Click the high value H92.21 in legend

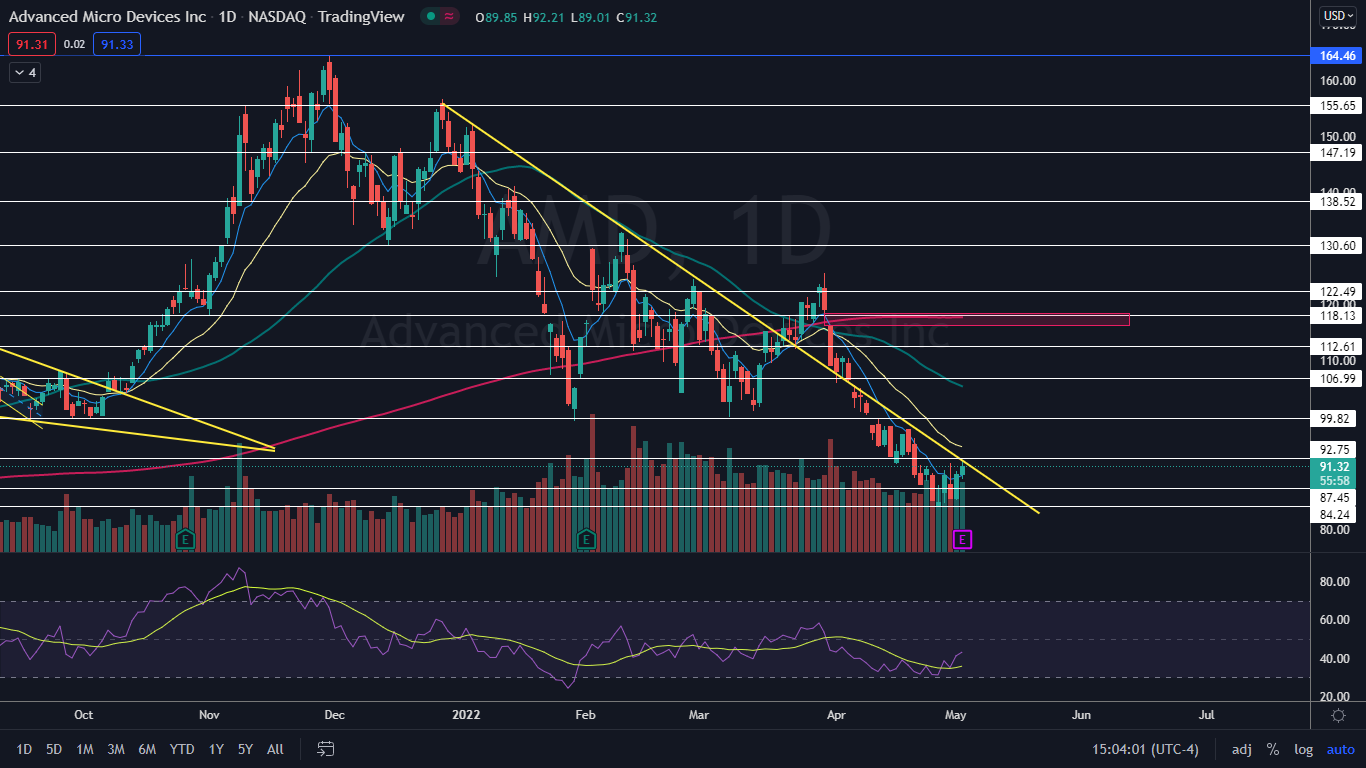click(x=542, y=17)
